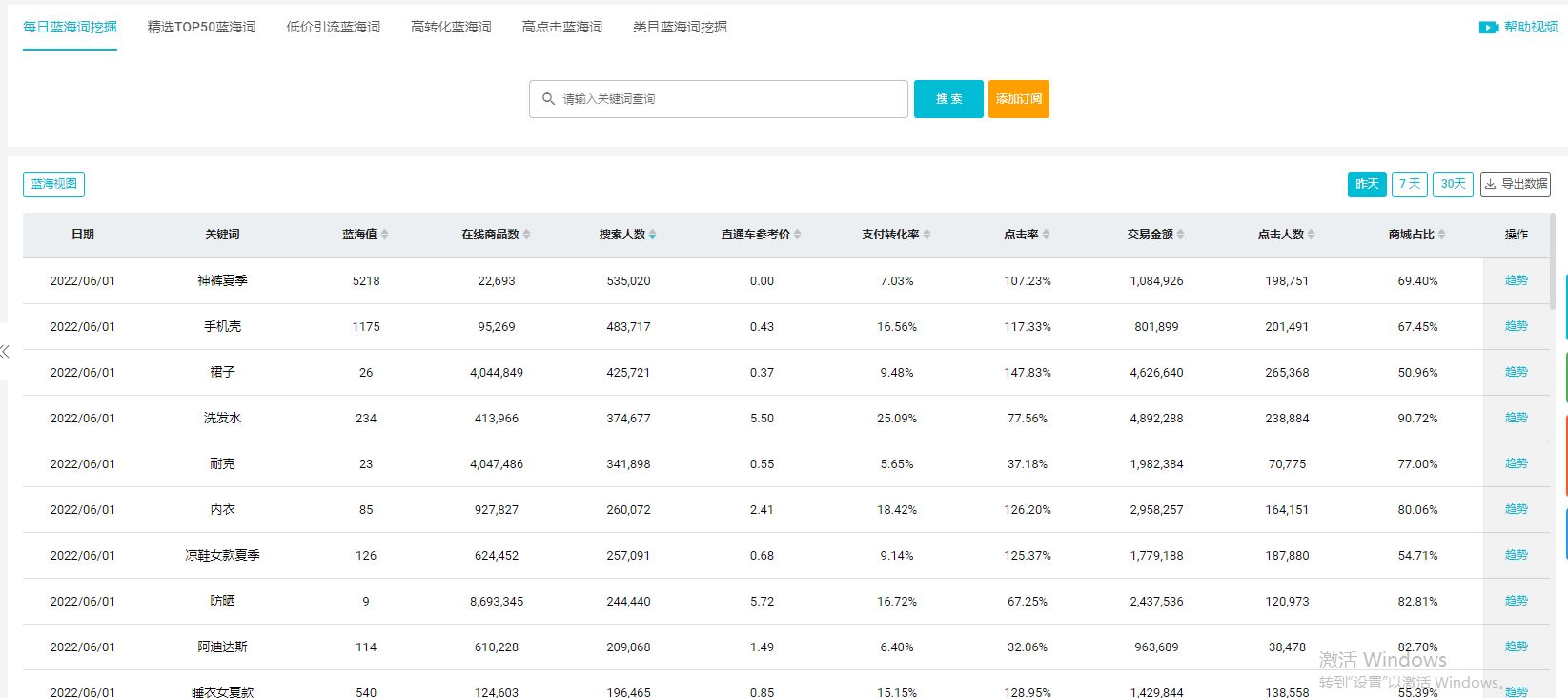The height and width of the screenshot is (698, 1568).
Task: Click the 关键词 column header
Action: (x=222, y=235)
